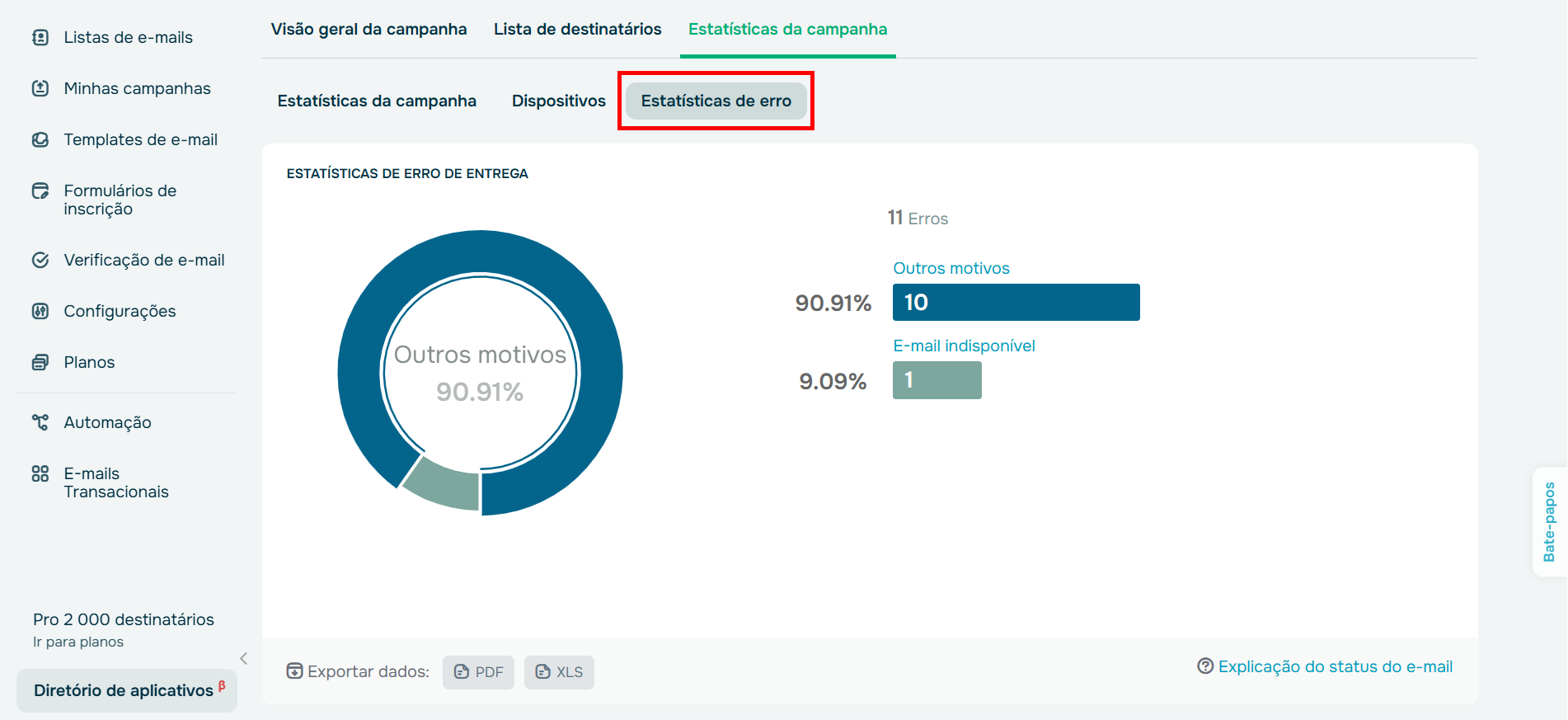The width and height of the screenshot is (1568, 720).
Task: Click the Configurações sidebar icon
Action: tap(40, 311)
